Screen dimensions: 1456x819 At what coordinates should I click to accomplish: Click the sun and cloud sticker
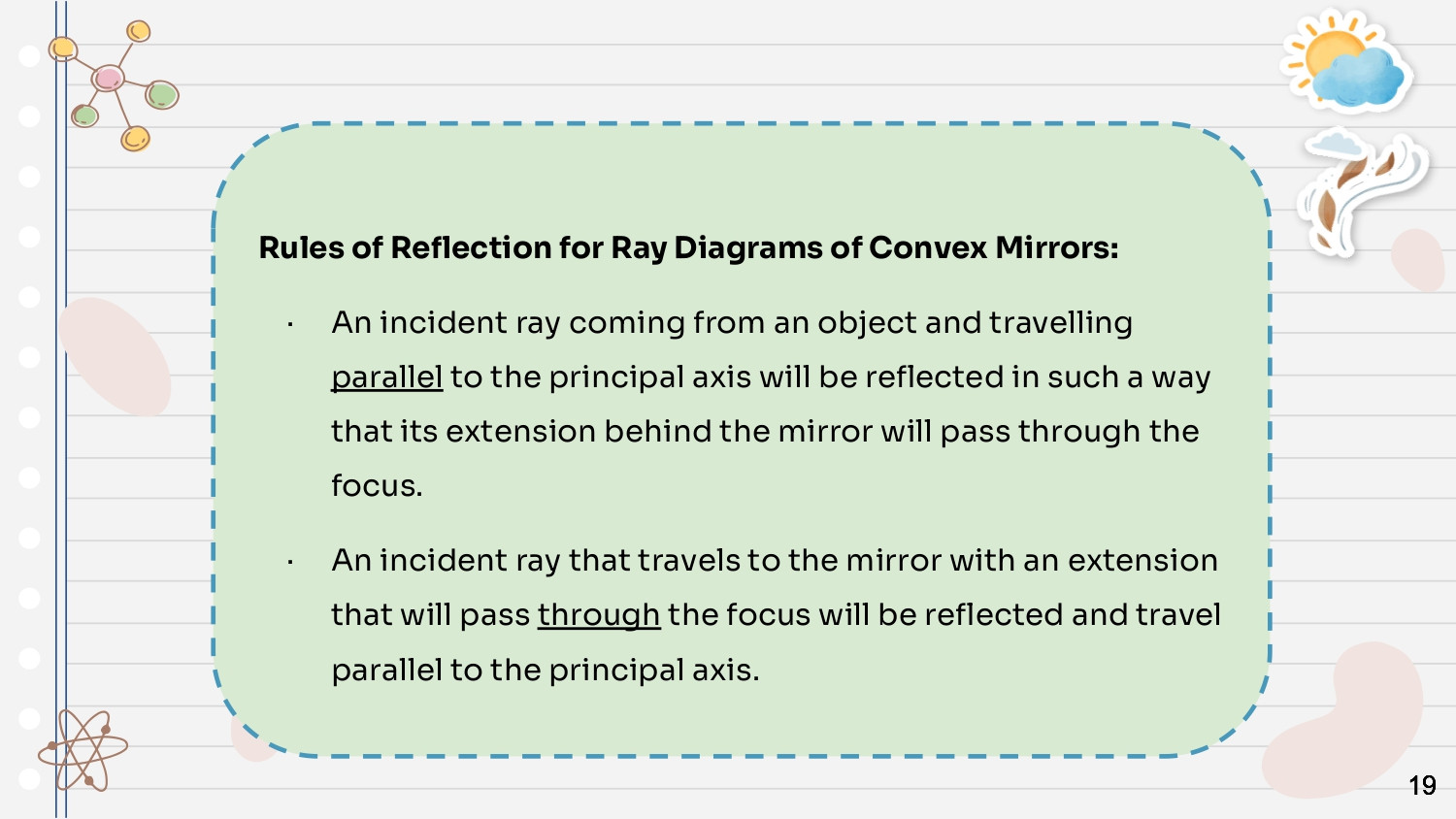pyautogui.click(x=1346, y=62)
